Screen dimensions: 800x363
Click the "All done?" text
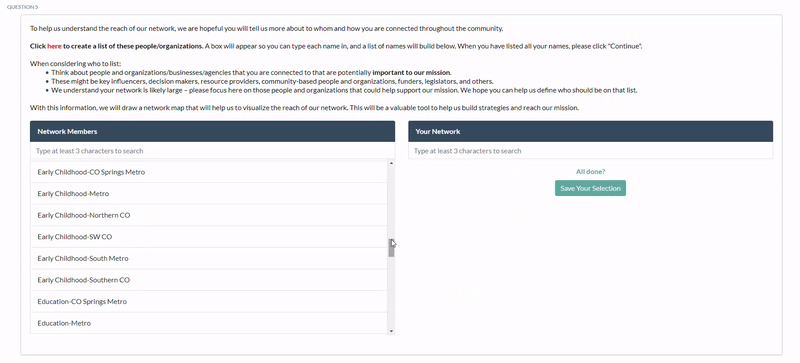[x=590, y=172]
